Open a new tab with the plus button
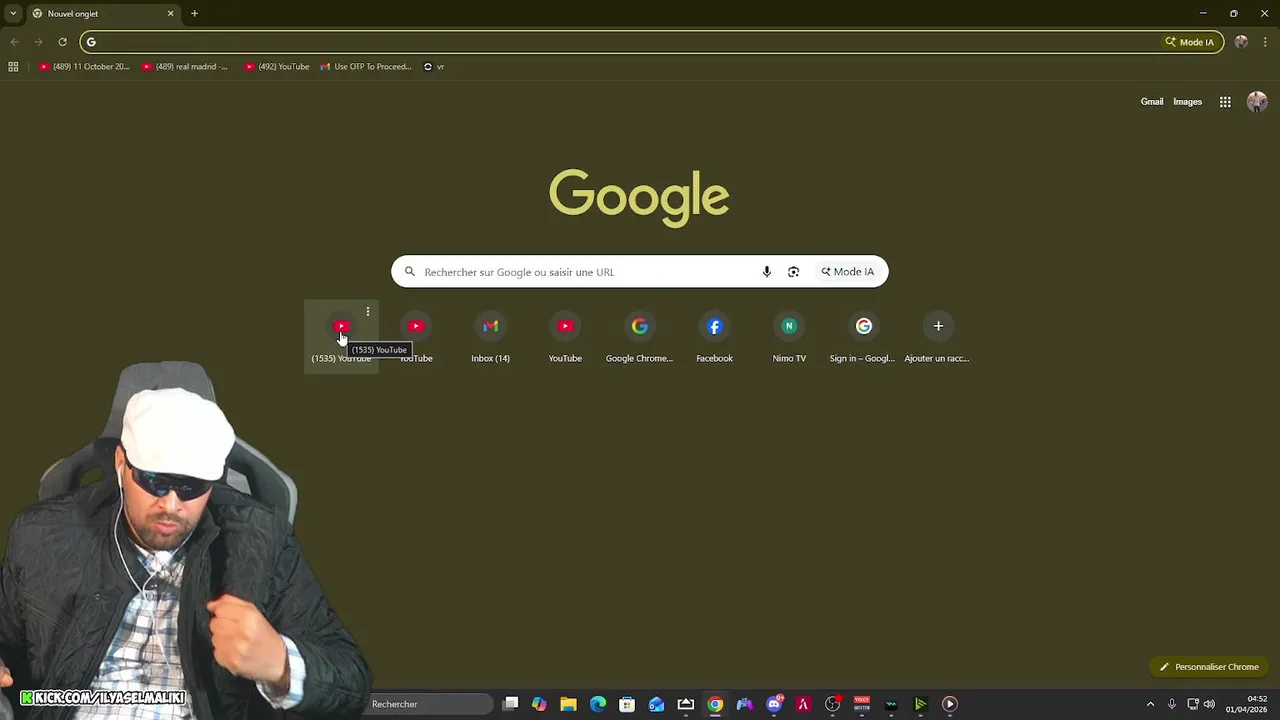This screenshot has width=1280, height=720. (194, 14)
